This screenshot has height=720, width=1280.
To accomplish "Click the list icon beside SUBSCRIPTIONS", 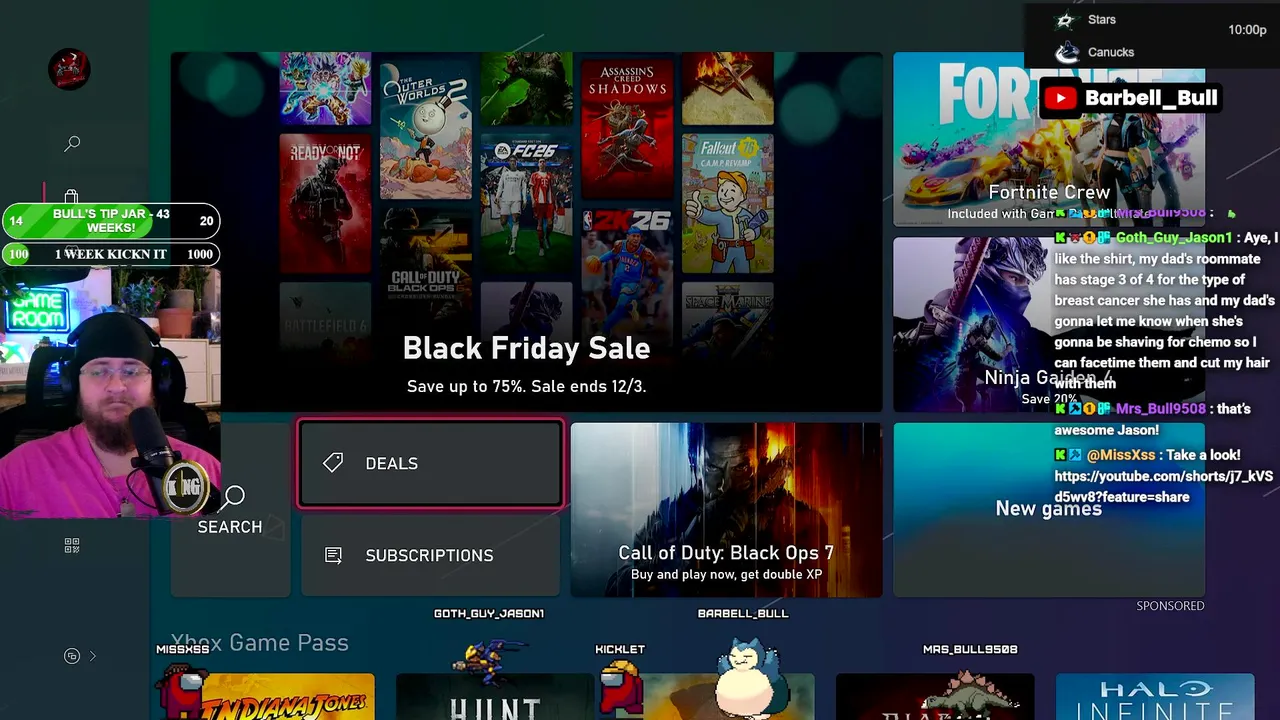I will [333, 555].
